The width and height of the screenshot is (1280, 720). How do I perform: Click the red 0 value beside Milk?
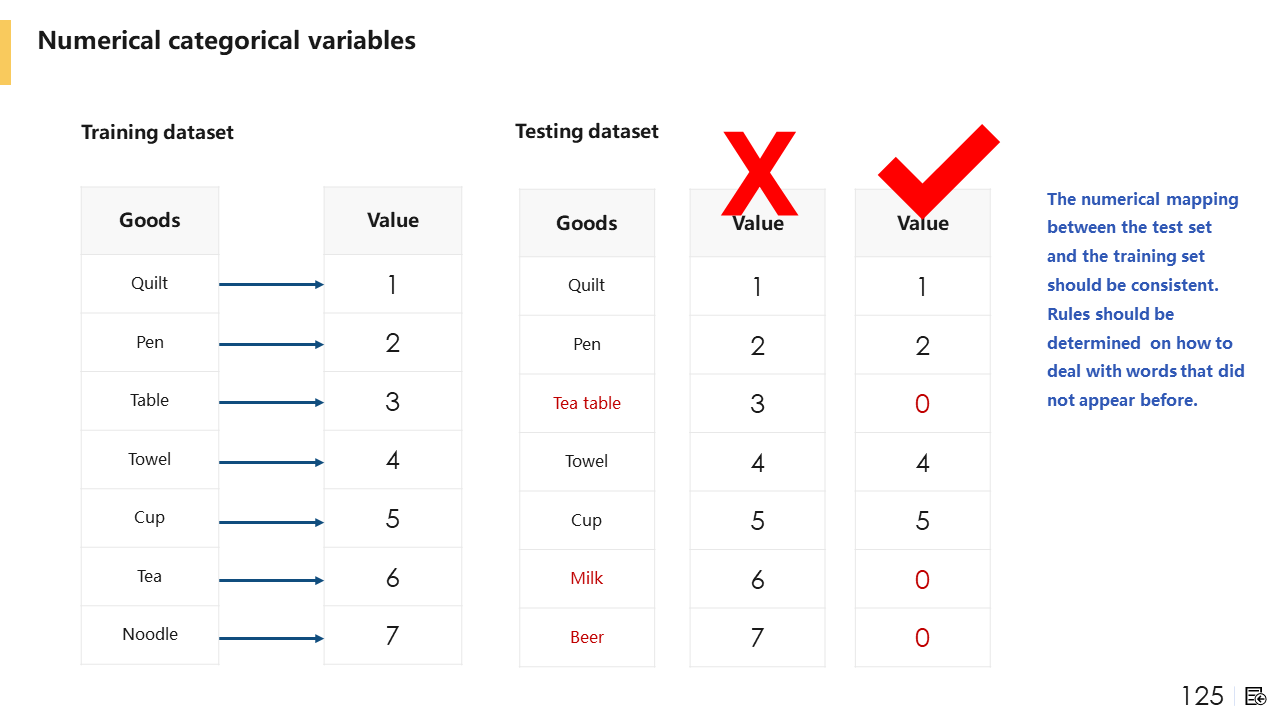(922, 580)
